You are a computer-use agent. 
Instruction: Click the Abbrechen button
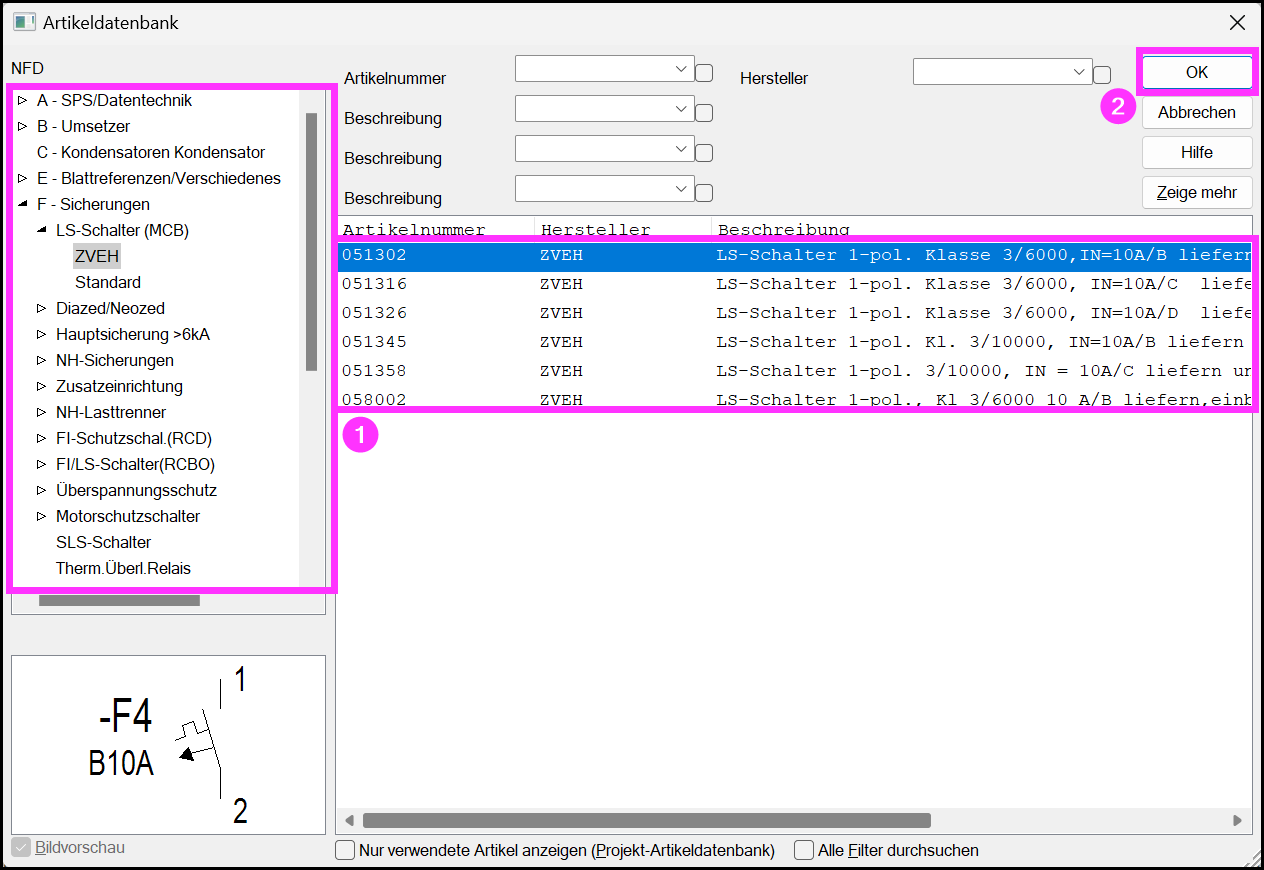coord(1197,112)
